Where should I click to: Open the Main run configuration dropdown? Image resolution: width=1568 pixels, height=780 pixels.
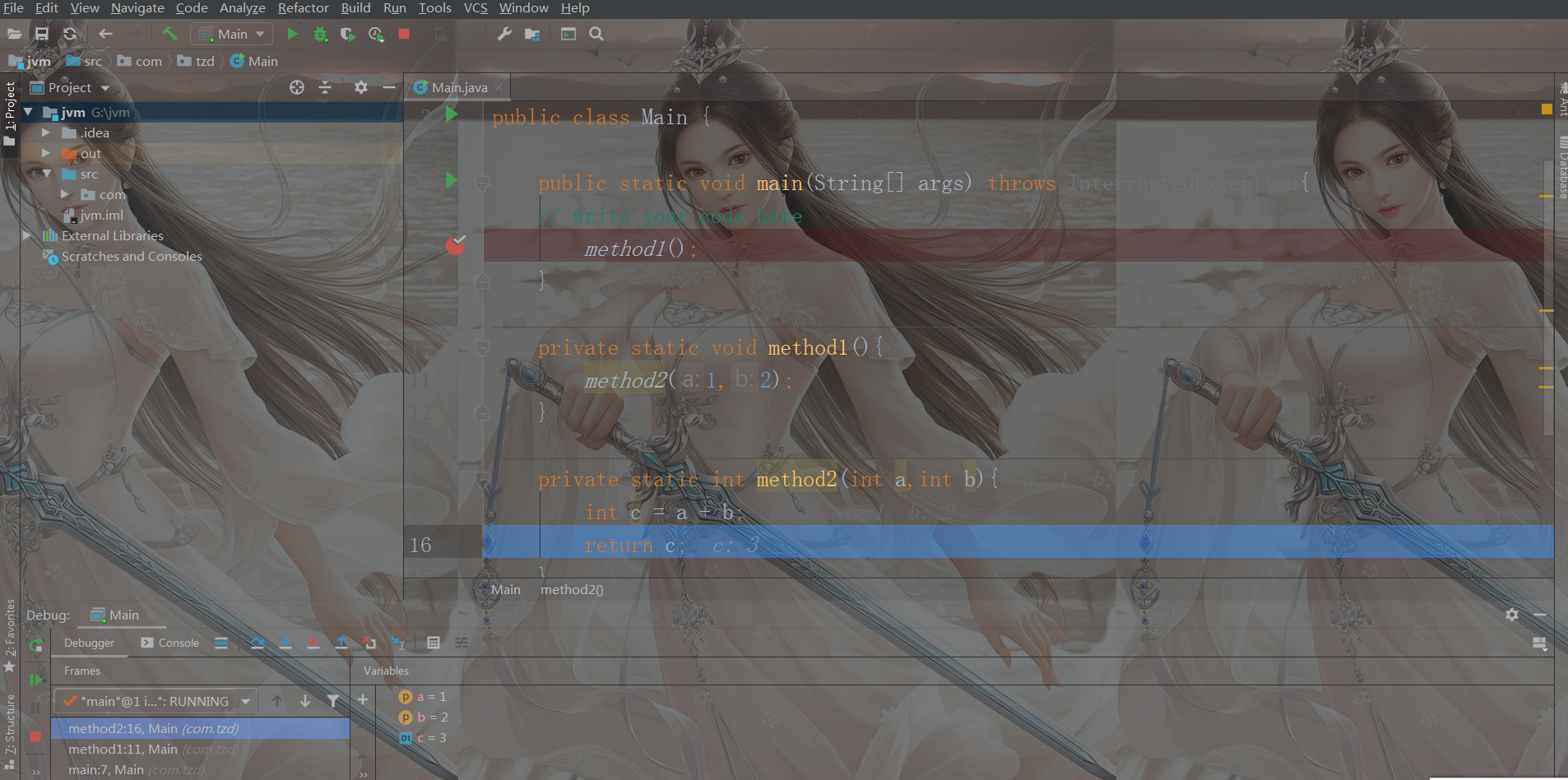(x=231, y=34)
